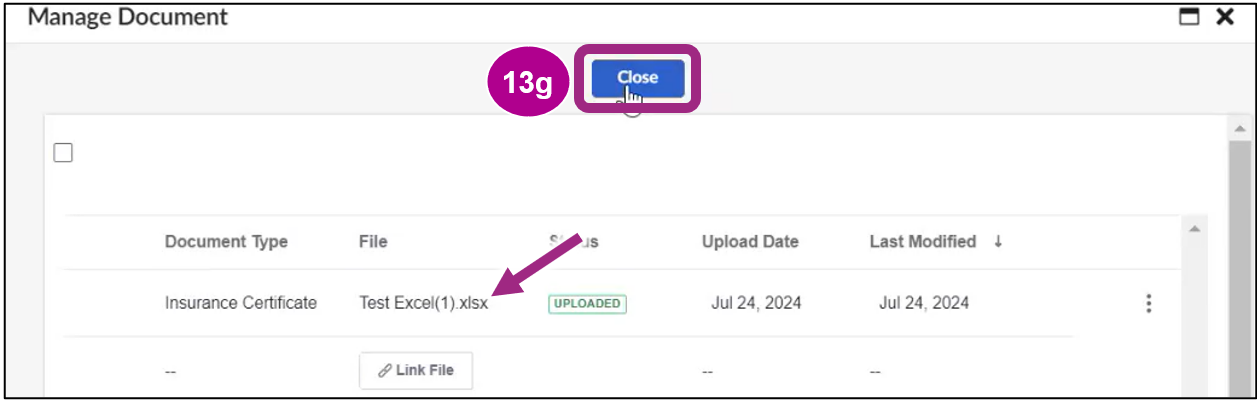Click the Jul 24, 2024 upload date cell
This screenshot has width=1257, height=400.
(756, 303)
